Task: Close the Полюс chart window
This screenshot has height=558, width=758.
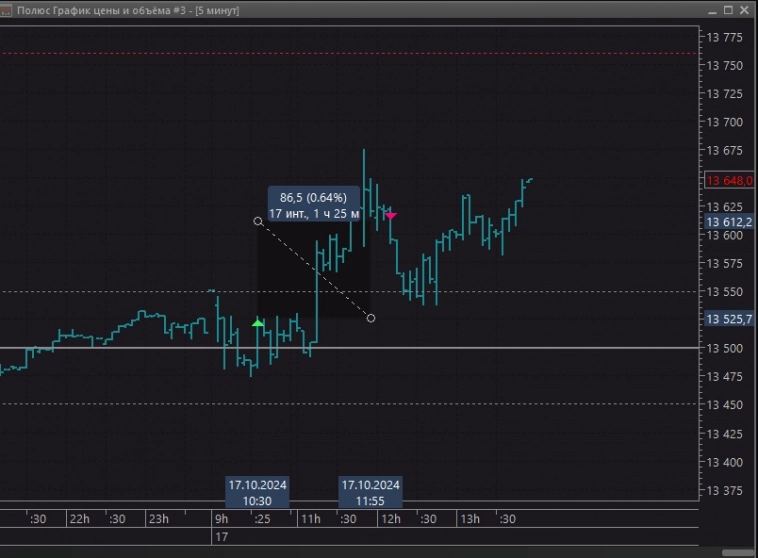Action: [746, 9]
